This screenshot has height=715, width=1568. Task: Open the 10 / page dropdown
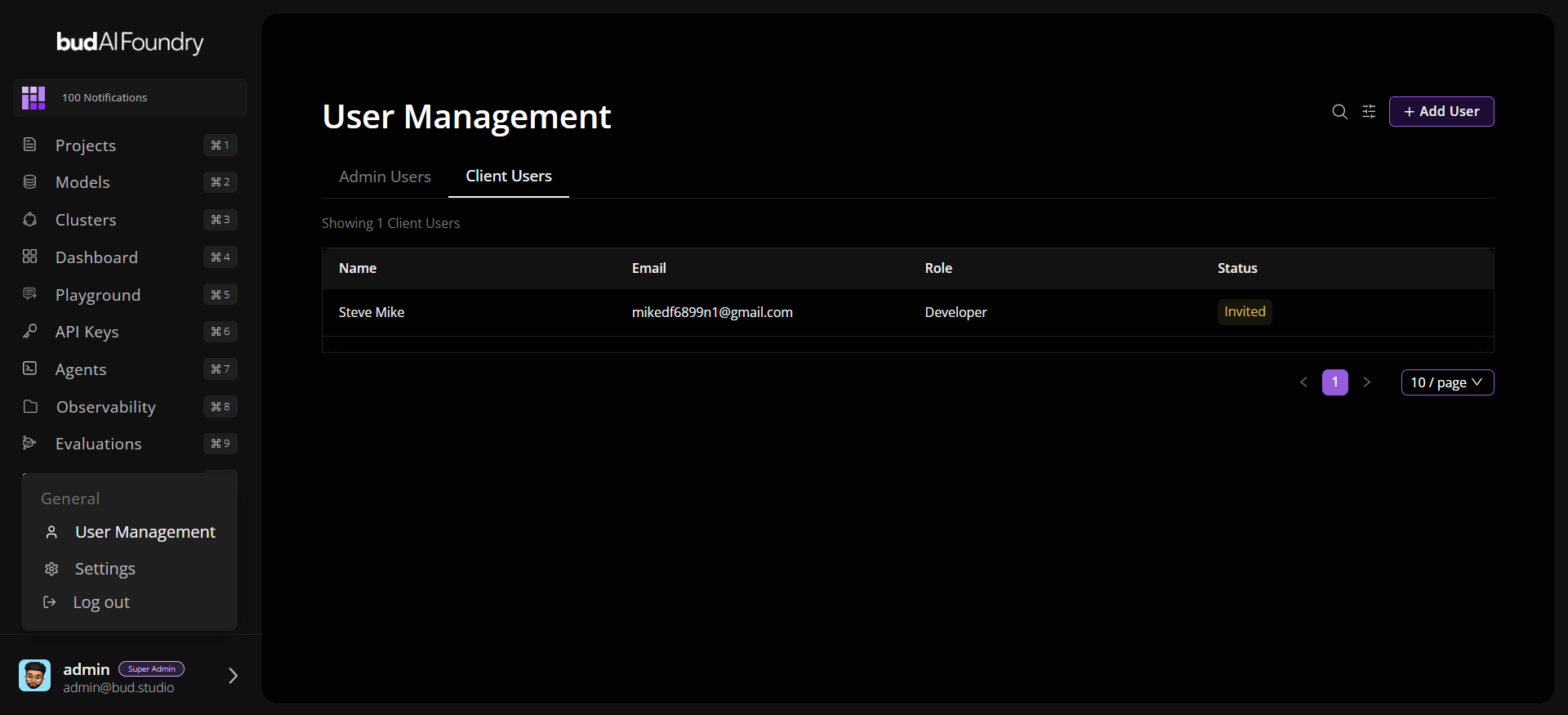[x=1447, y=382]
